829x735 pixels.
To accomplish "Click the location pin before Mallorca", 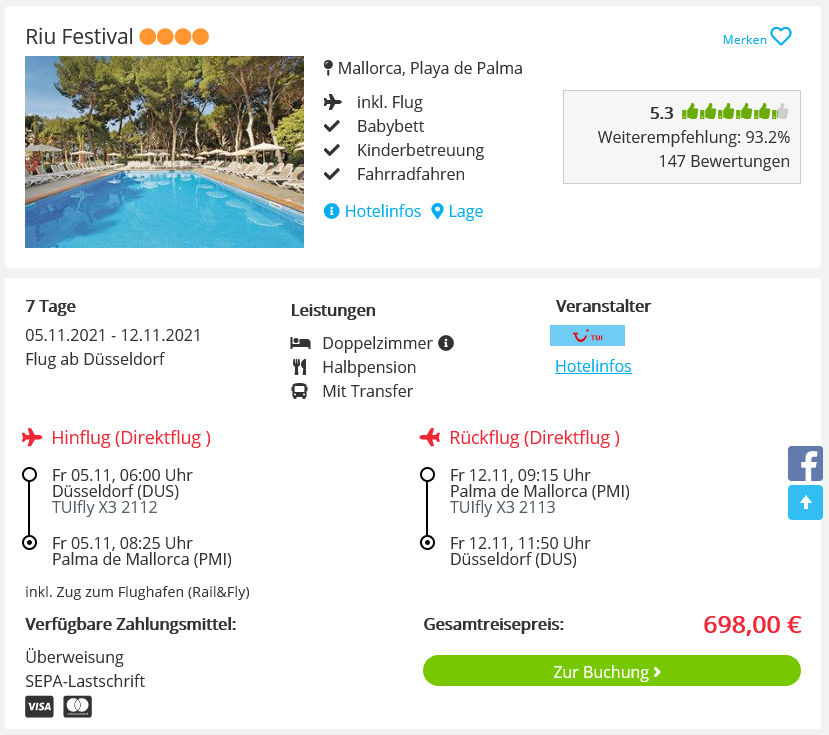I will point(328,69).
